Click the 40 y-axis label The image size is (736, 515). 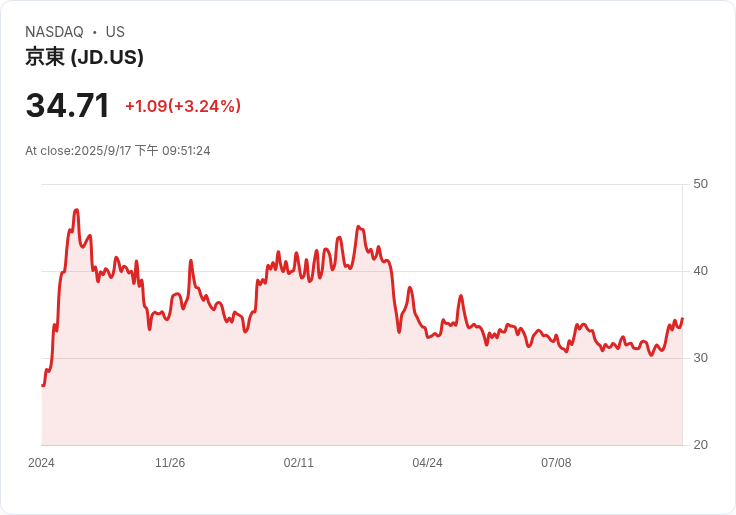pyautogui.click(x=700, y=271)
